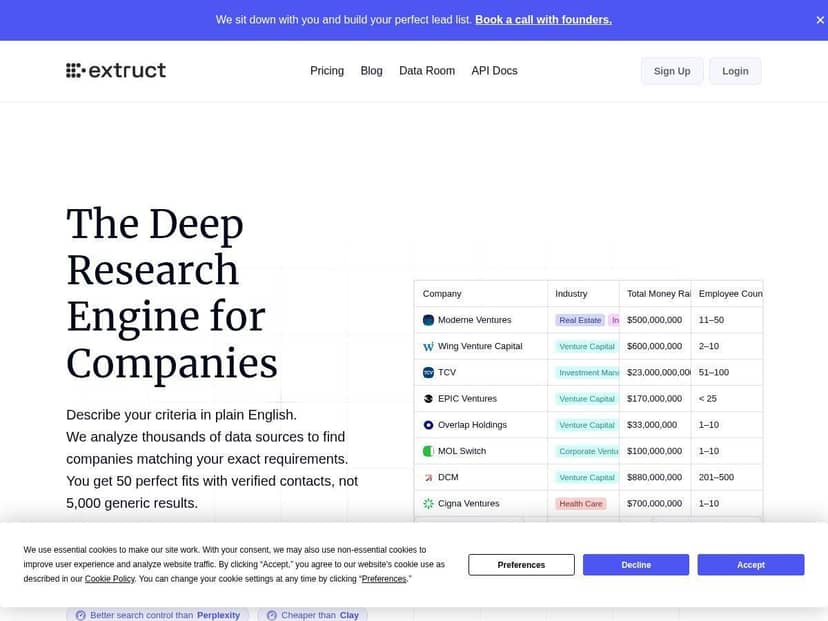The image size is (828, 621).
Task: Follow the Book a call with founders link
Action: [543, 20]
